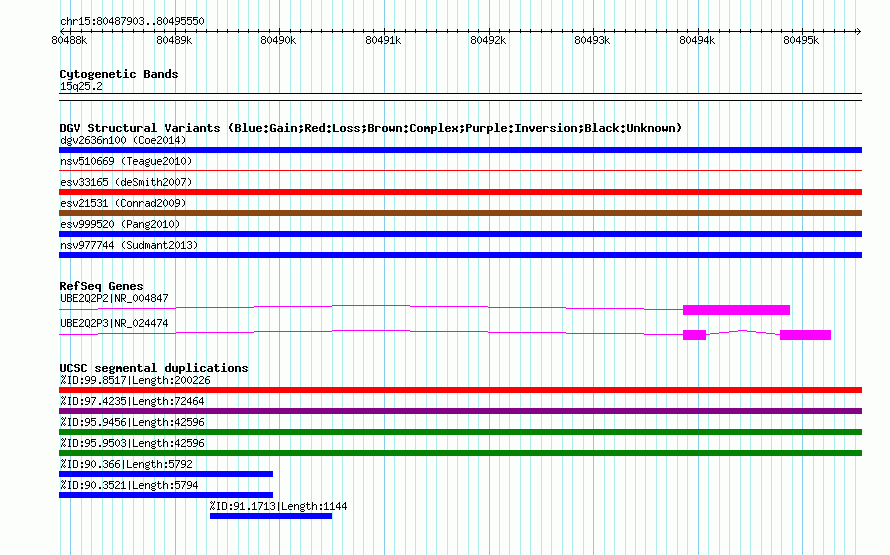Click the UBE2Q2P2 magenta exon block

click(x=736, y=310)
